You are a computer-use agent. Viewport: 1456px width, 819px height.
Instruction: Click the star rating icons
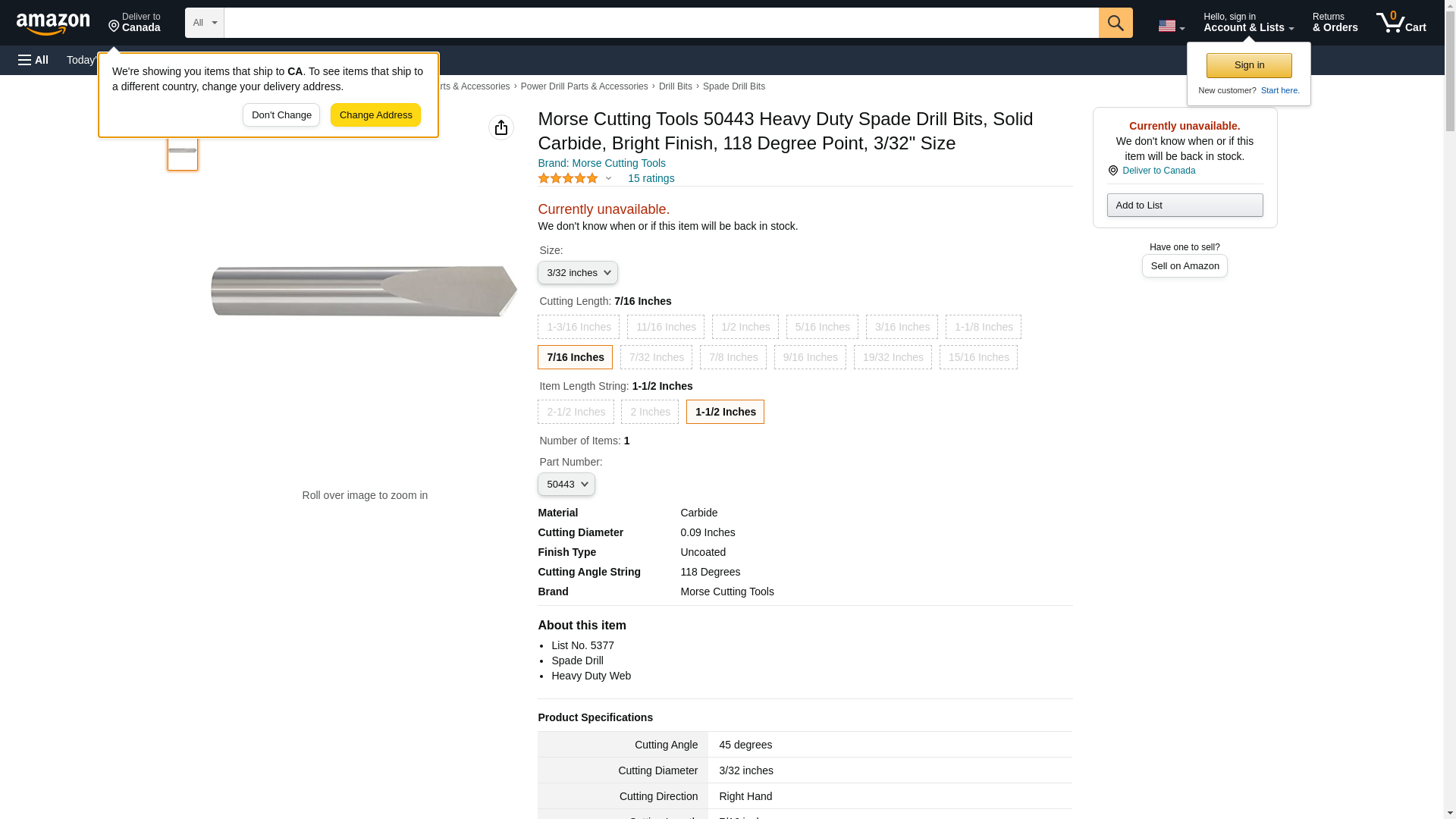click(568, 178)
